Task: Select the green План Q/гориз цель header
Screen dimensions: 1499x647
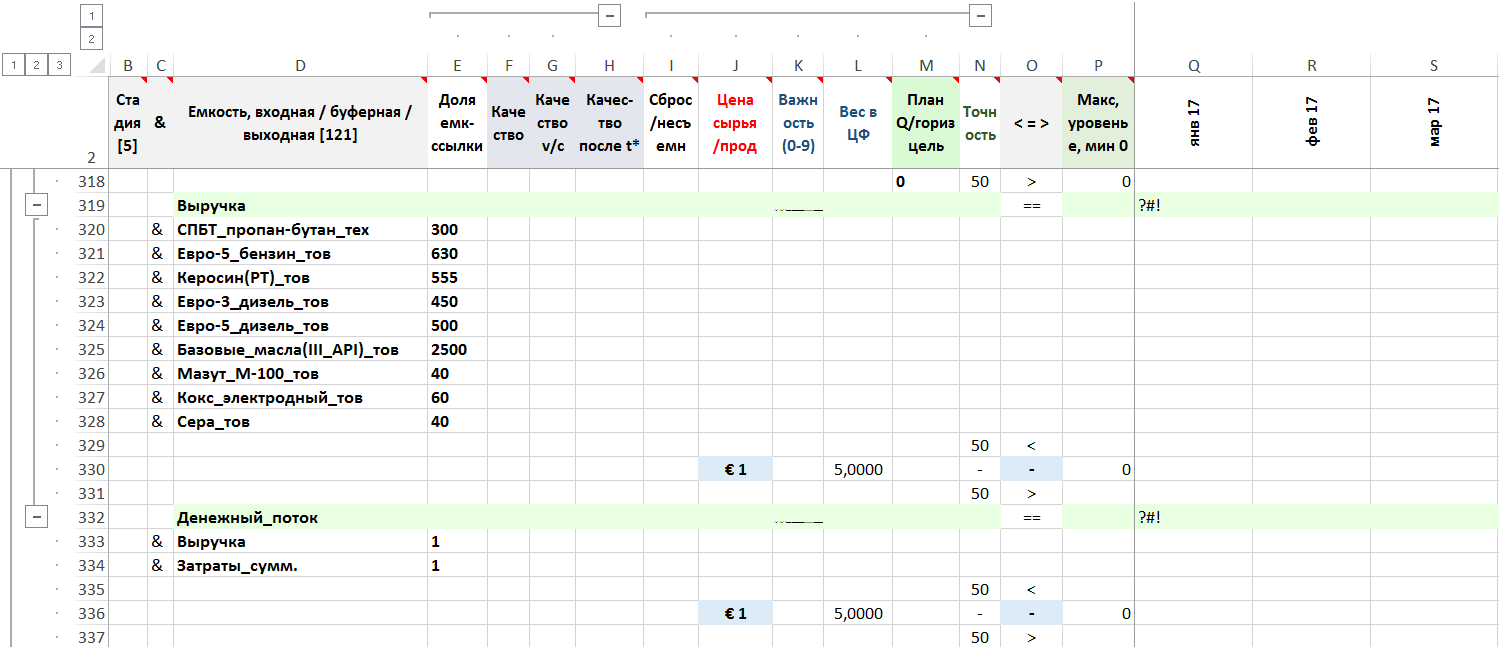Action: coord(925,123)
